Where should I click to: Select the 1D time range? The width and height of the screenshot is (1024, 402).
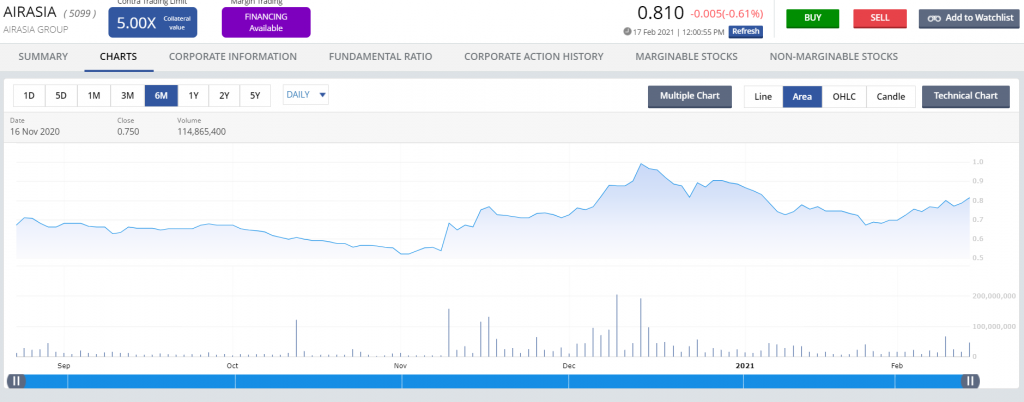[x=29, y=96]
